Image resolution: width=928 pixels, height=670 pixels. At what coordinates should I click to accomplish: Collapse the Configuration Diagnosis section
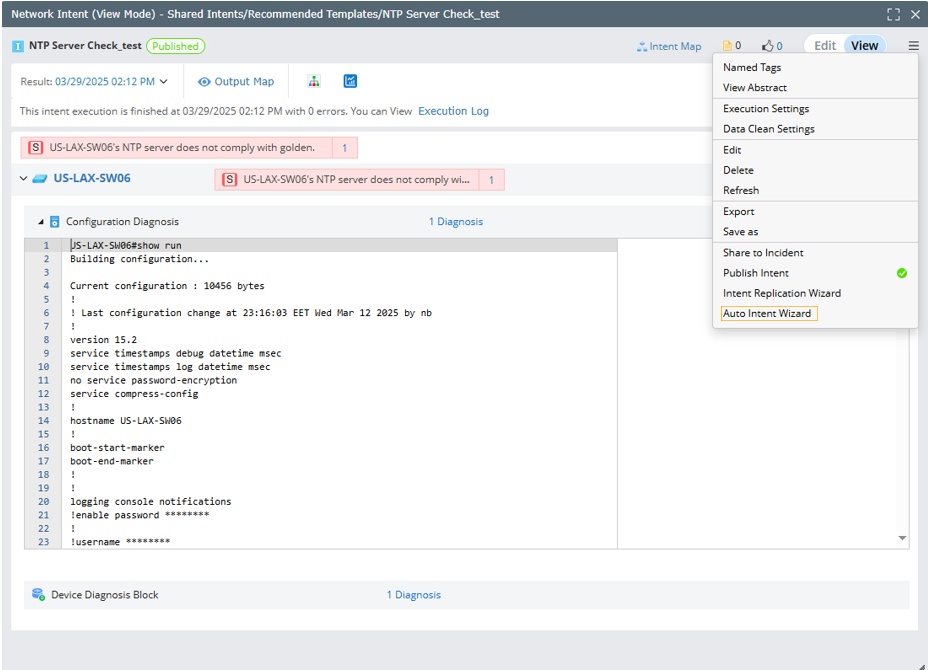pos(41,222)
